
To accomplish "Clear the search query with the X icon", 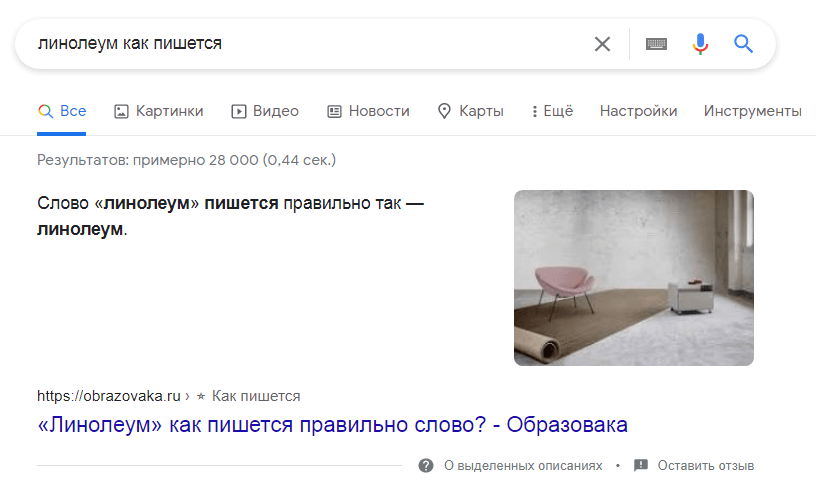I will pos(602,44).
